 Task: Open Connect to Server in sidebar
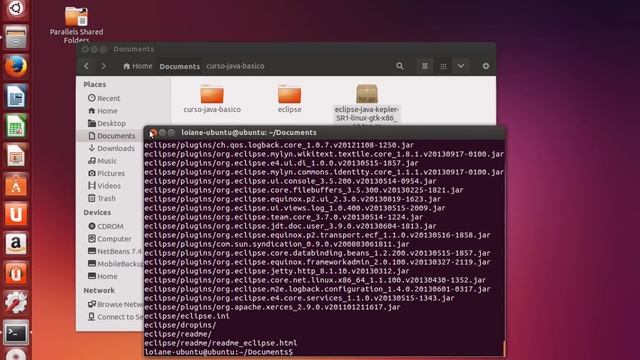click(x=116, y=317)
